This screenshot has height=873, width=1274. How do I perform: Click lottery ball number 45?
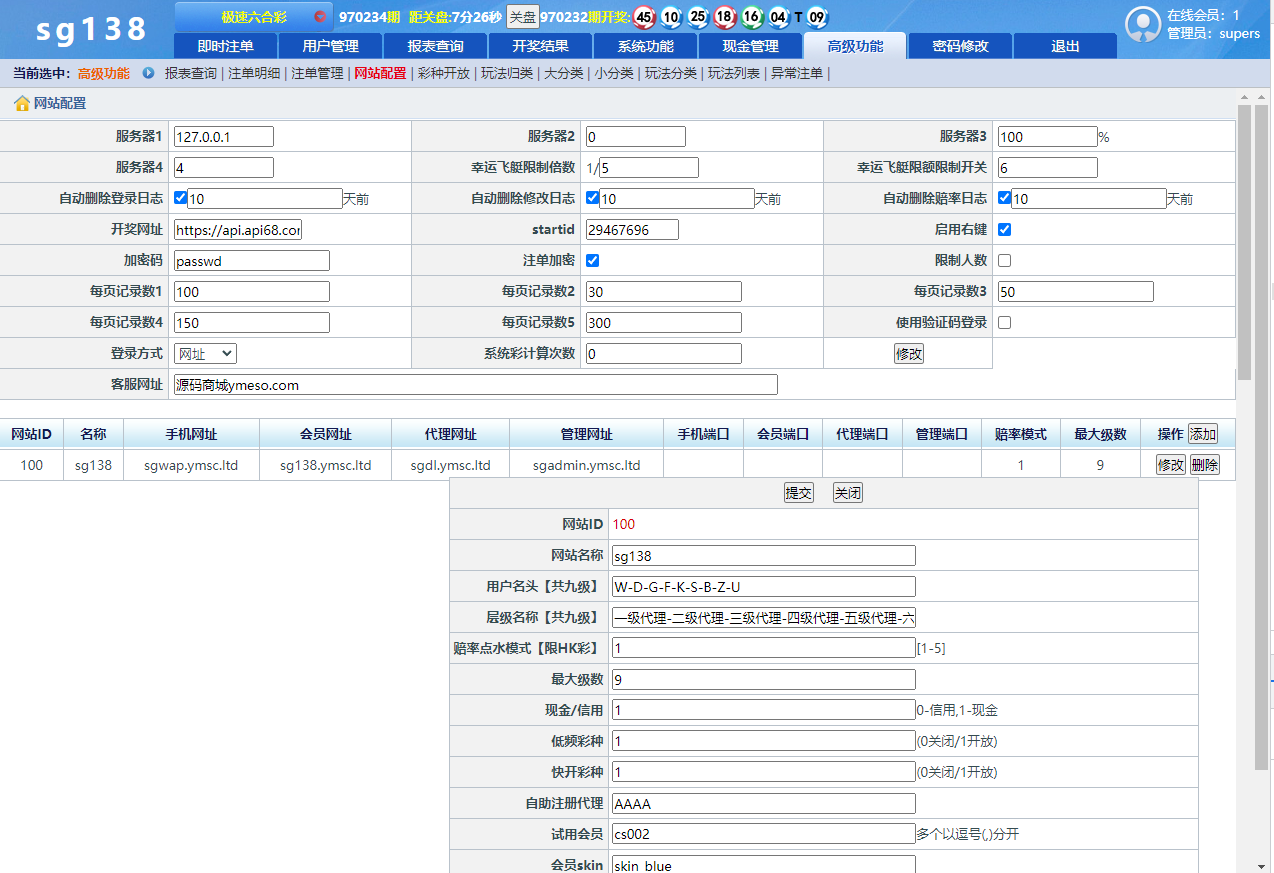coord(644,17)
